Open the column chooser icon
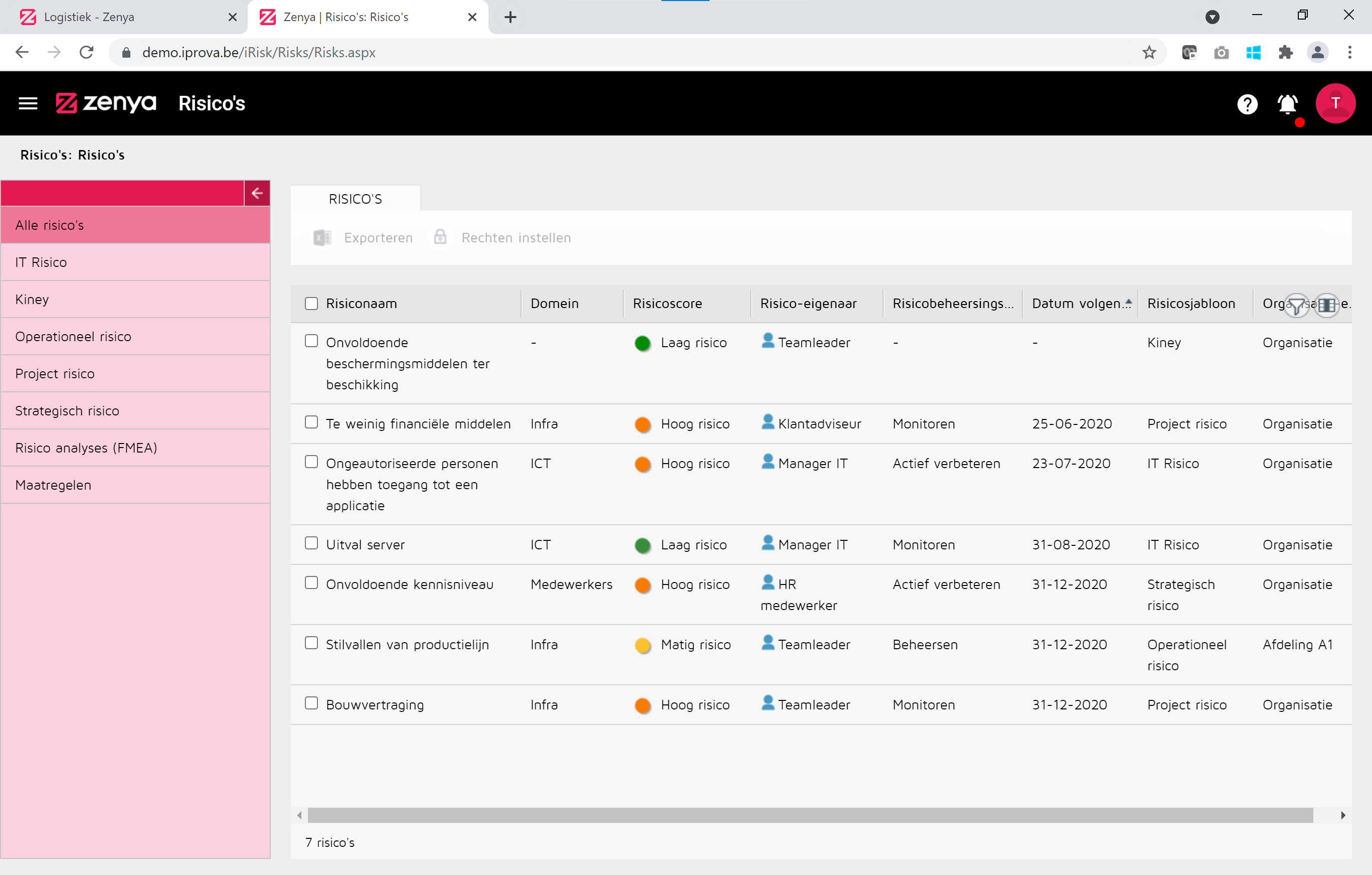The height and width of the screenshot is (875, 1372). (x=1326, y=305)
